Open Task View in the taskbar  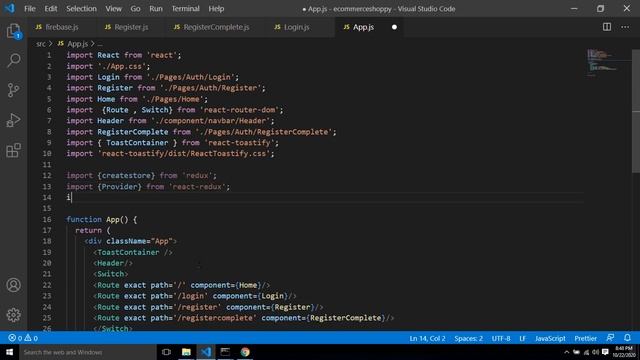click(166, 352)
